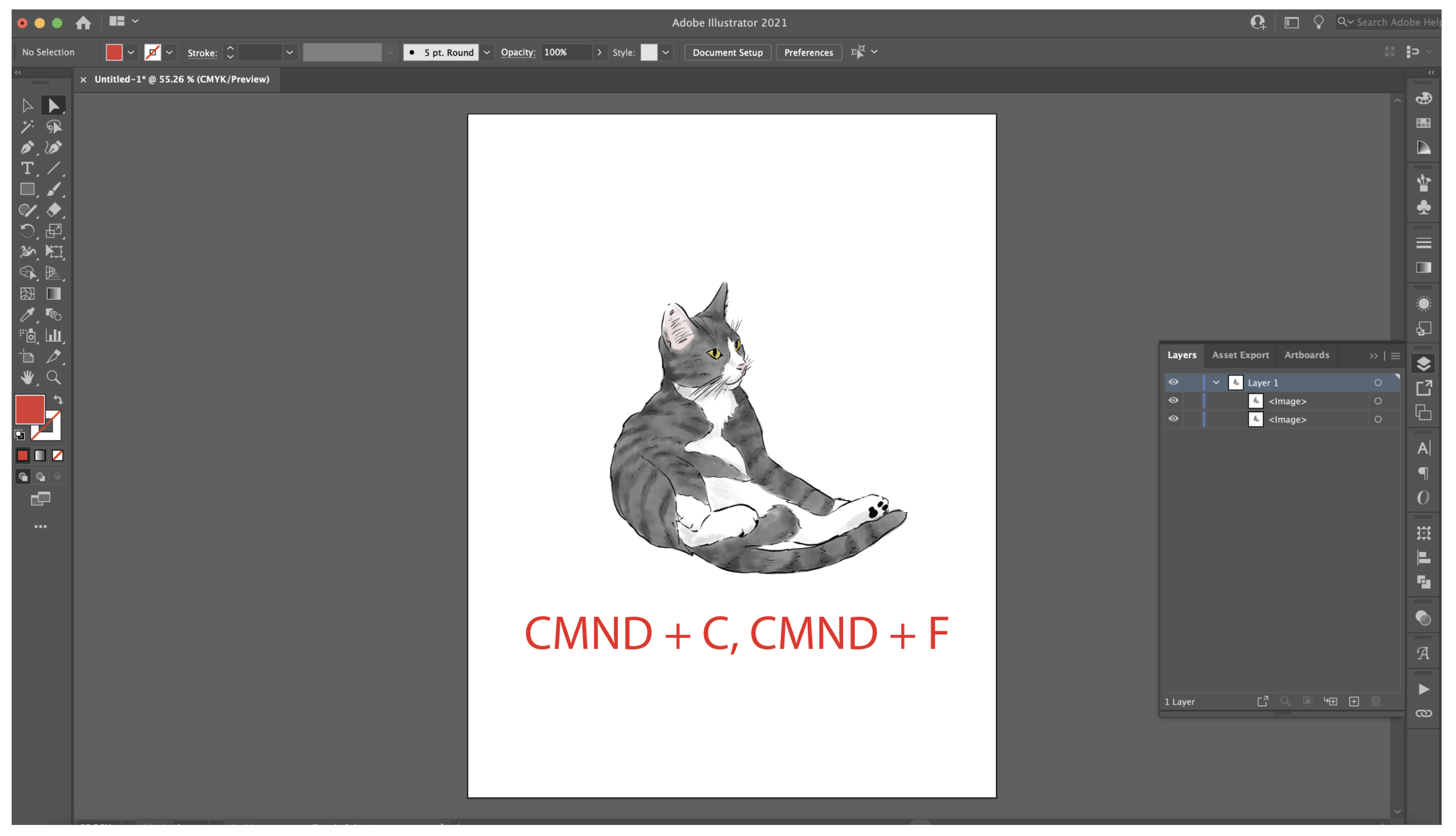Click the Document Setup button
Image resolution: width=1456 pixels, height=836 pixels.
[727, 52]
